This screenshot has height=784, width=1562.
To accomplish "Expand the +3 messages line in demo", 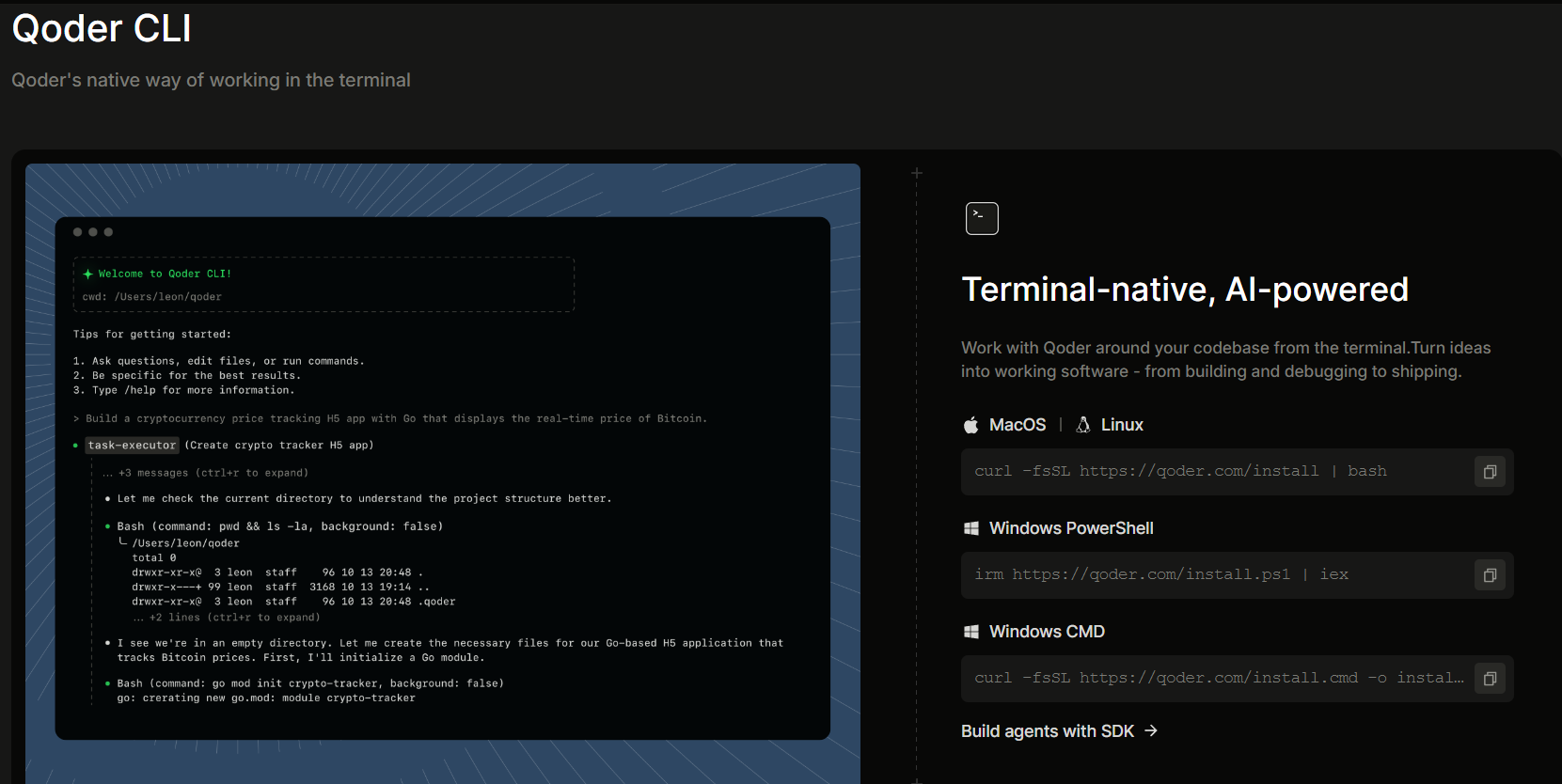I will pyautogui.click(x=205, y=473).
